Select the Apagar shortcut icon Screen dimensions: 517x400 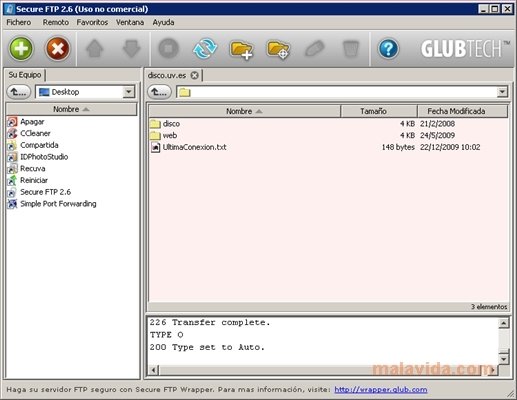point(12,122)
